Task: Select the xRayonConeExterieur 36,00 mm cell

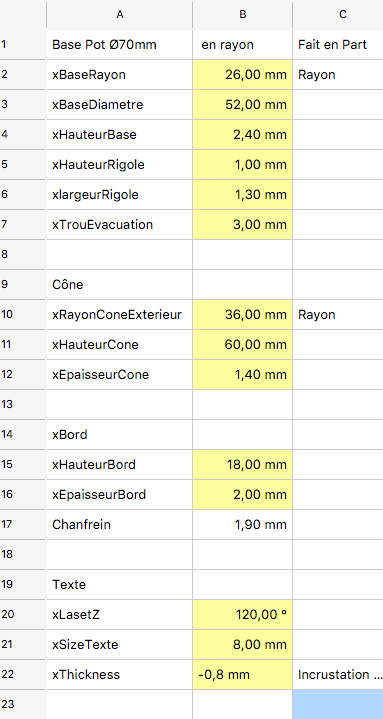Action: [243, 315]
